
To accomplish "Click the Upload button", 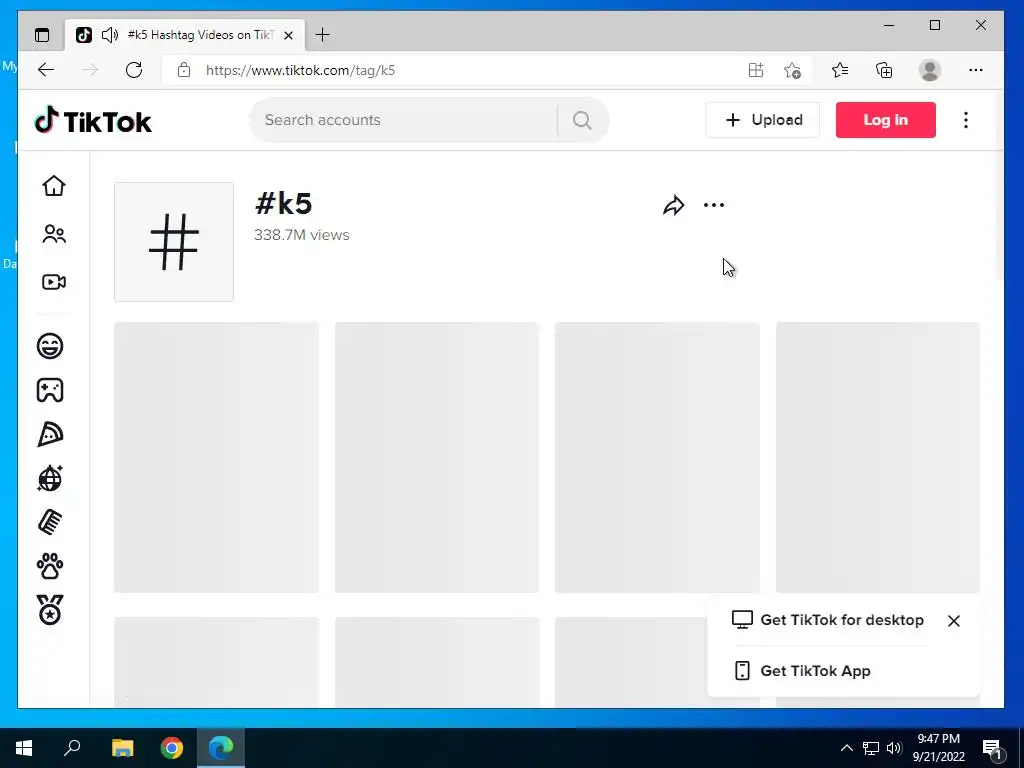I will point(763,120).
